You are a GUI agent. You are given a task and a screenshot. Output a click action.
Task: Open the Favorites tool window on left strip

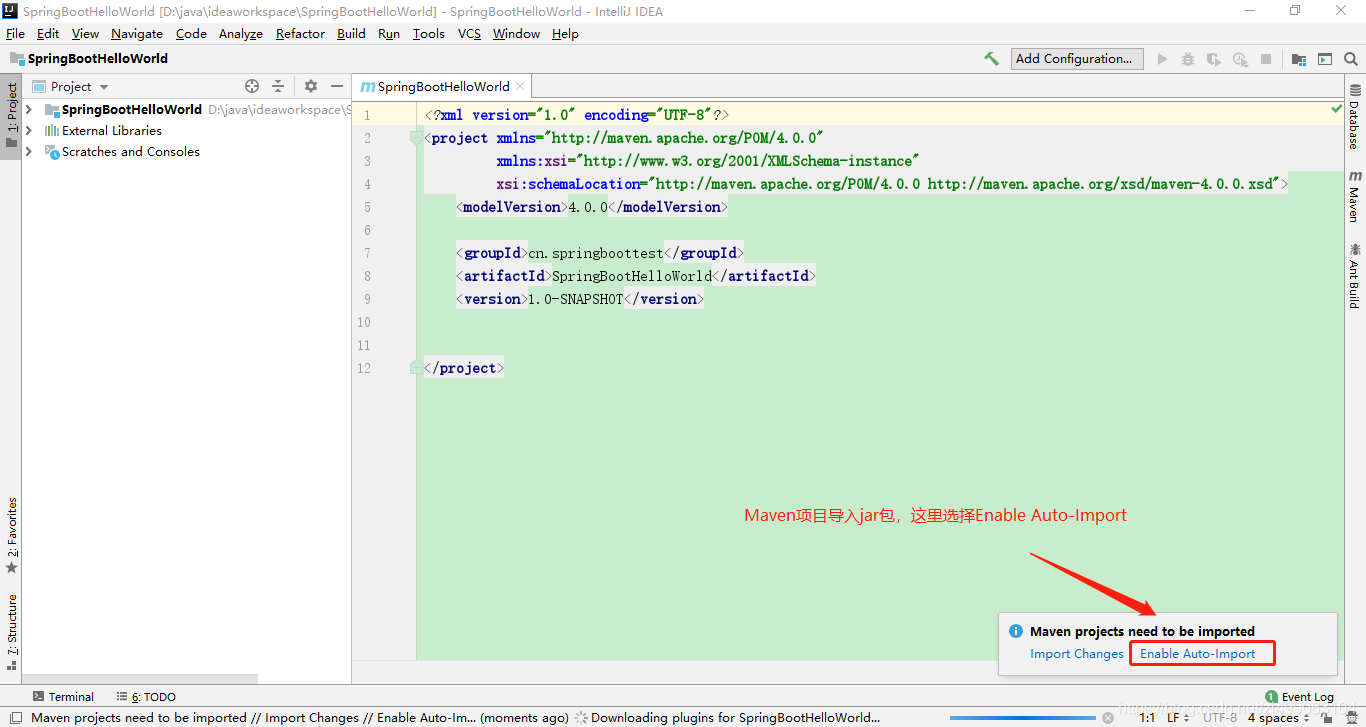click(12, 536)
